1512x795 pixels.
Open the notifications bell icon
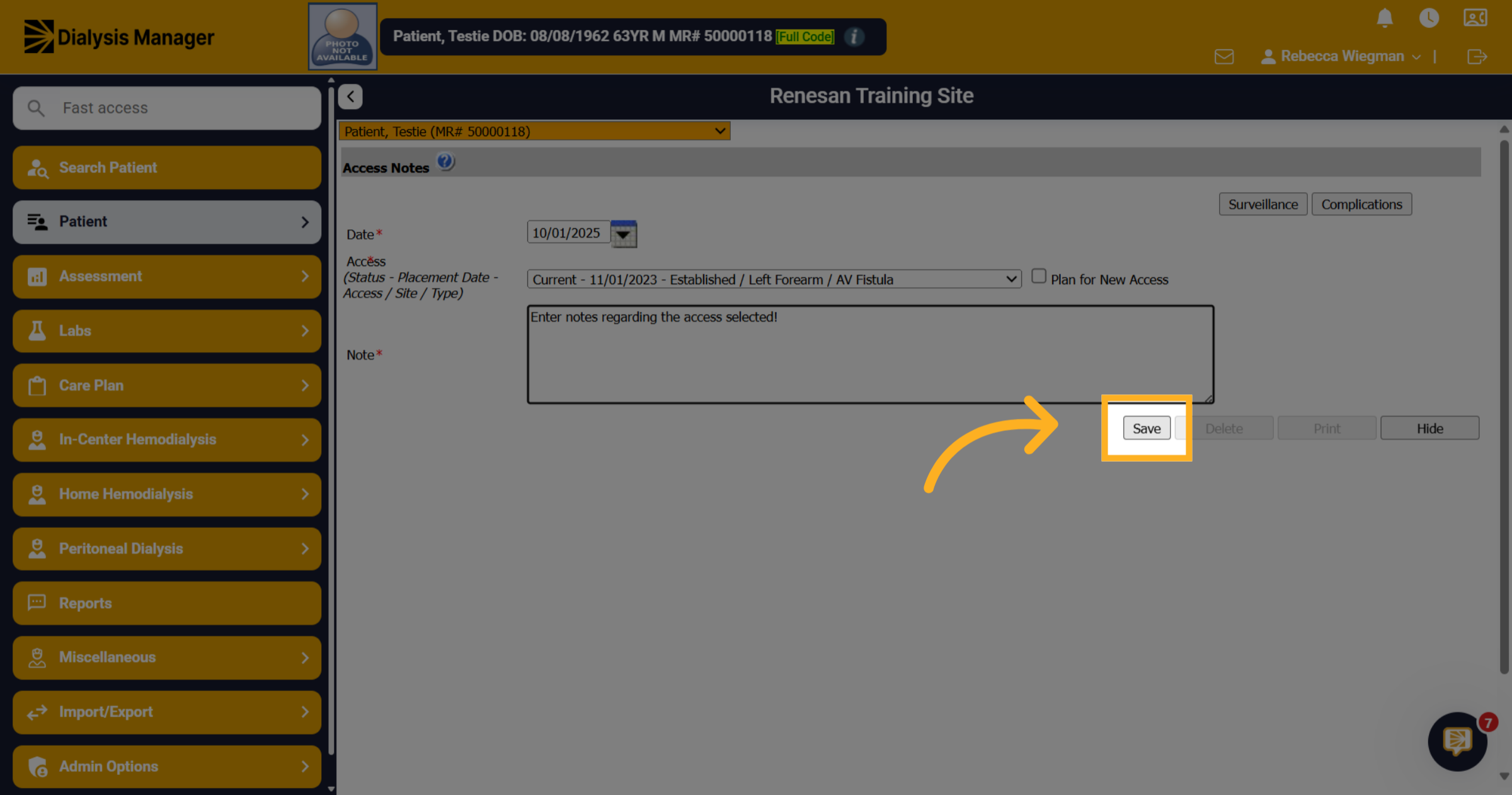coord(1384,18)
